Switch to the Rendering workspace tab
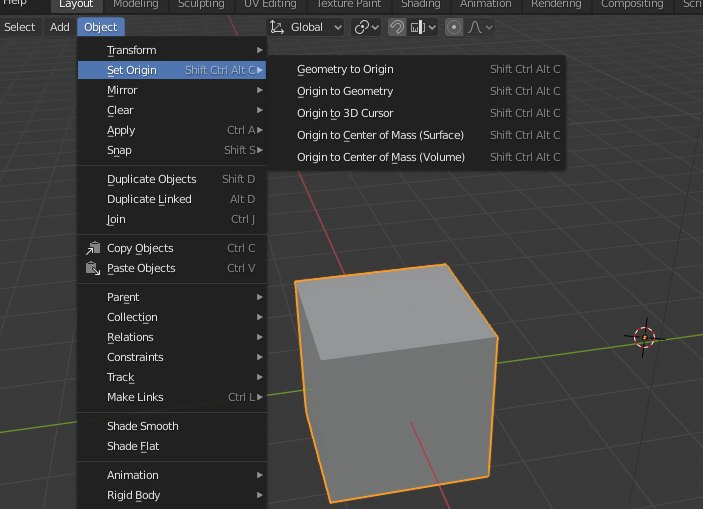This screenshot has width=703, height=509. 556,4
